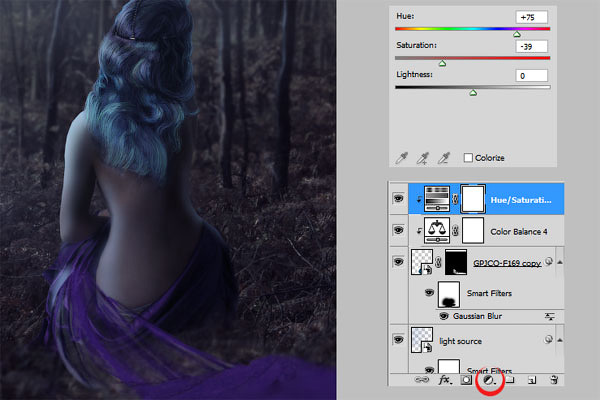Image resolution: width=600 pixels, height=400 pixels.
Task: Click the smart filter indicator on light source
Action: (548, 339)
